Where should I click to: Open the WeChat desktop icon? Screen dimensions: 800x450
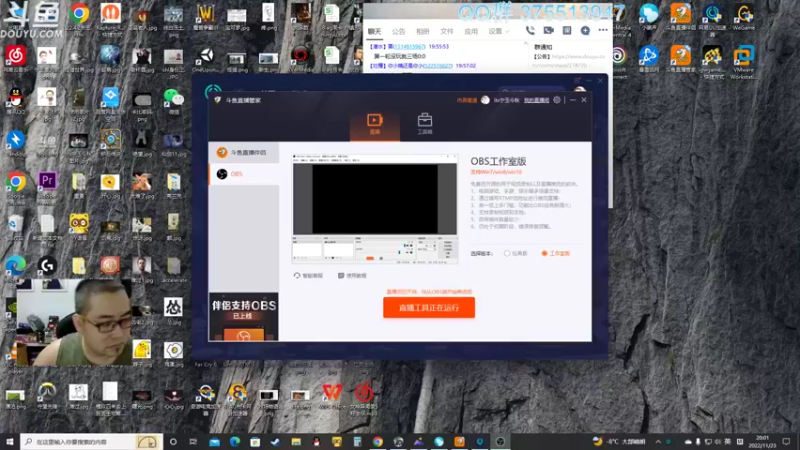coord(173,99)
